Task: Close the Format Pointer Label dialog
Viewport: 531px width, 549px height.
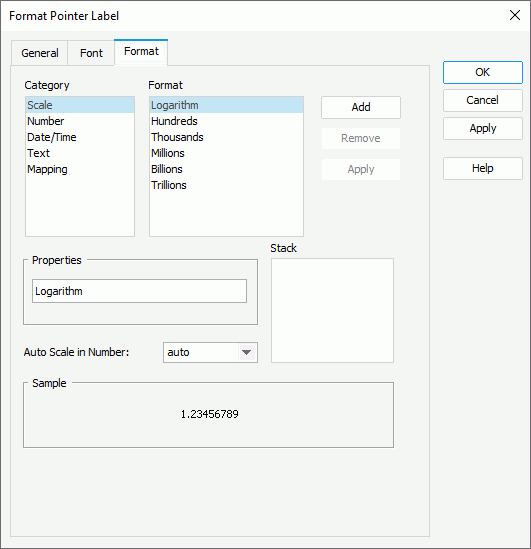Action: pos(515,15)
